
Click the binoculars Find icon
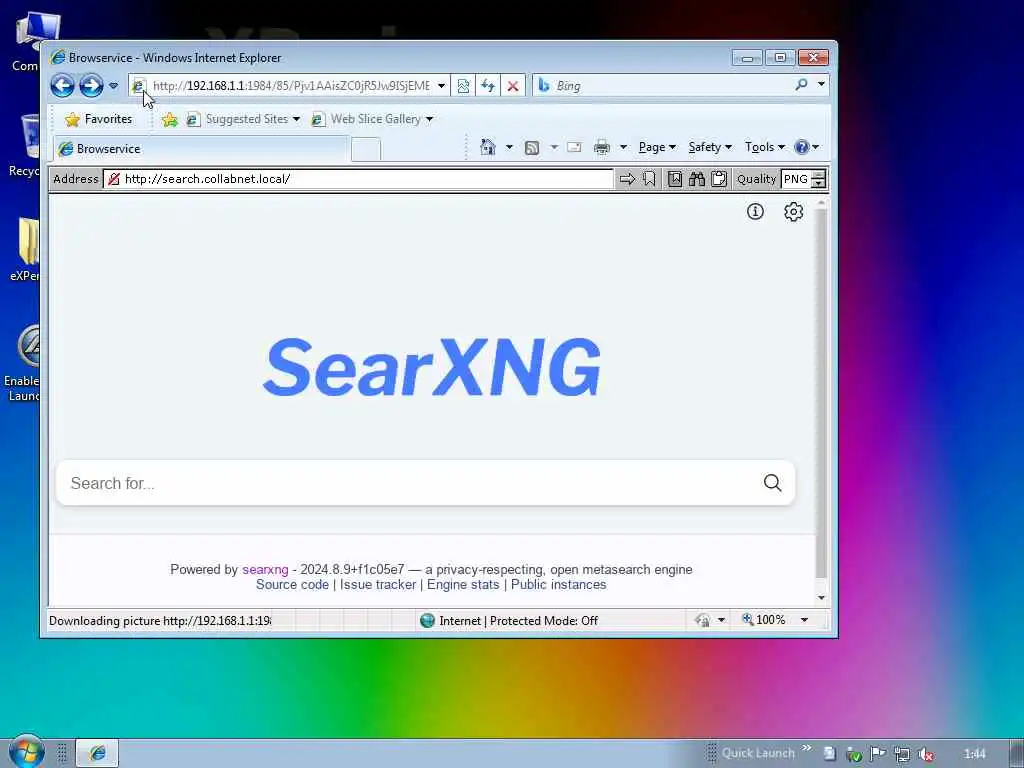coord(697,179)
